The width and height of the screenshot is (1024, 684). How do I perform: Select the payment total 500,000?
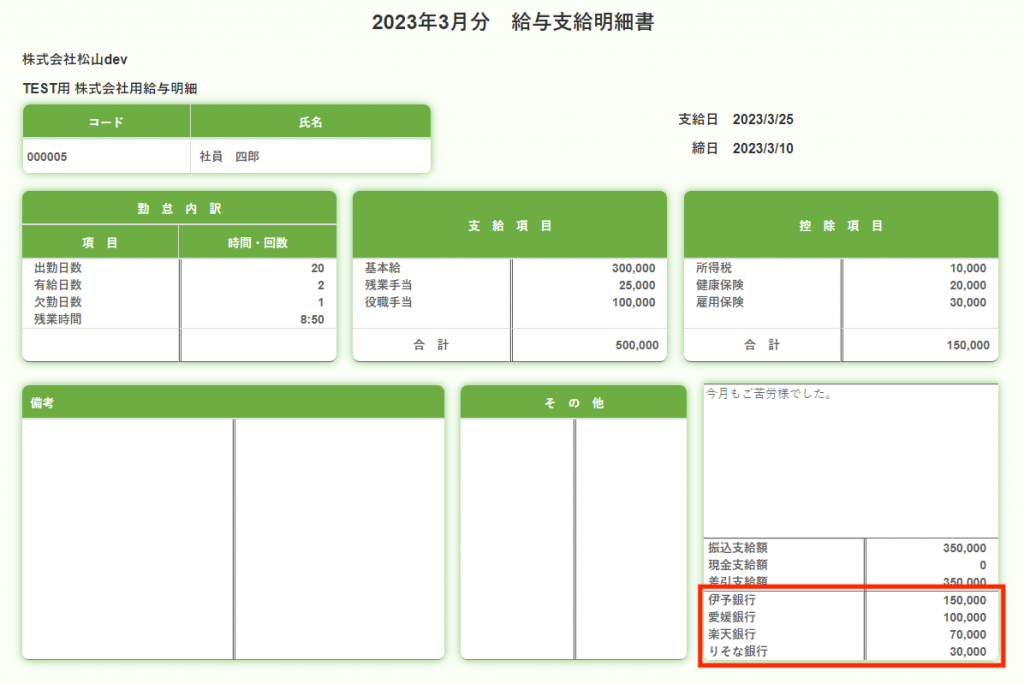pos(637,345)
